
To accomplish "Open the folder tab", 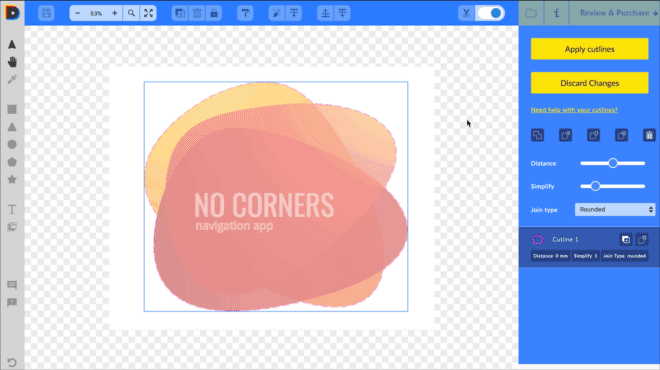I will pos(531,13).
